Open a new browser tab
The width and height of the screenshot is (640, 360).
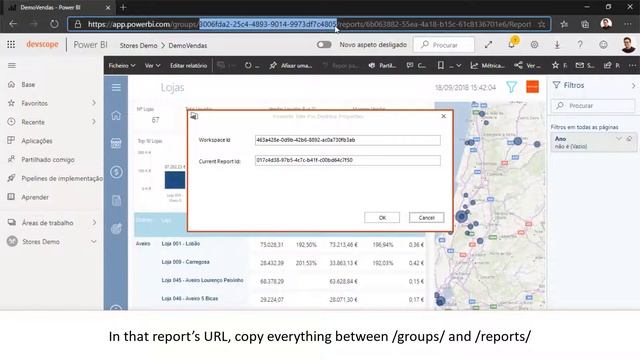click(x=123, y=7)
